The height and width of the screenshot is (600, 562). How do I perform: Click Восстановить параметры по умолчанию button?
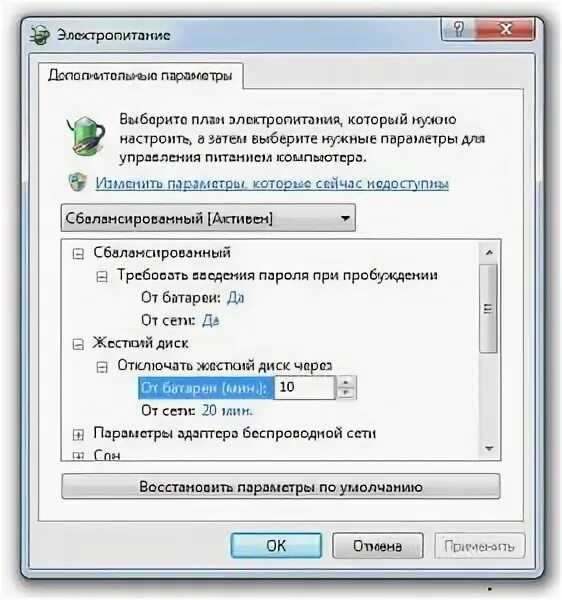(281, 487)
